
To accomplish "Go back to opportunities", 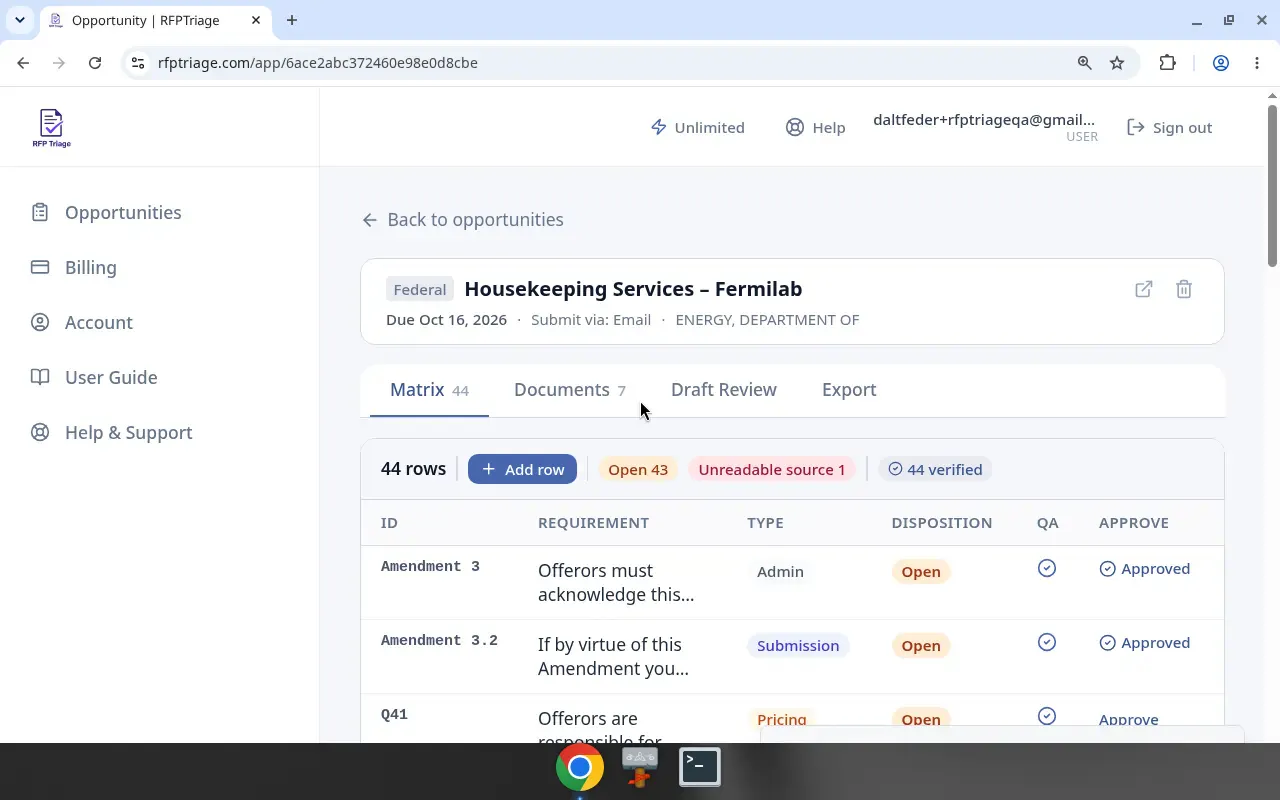I will [462, 219].
